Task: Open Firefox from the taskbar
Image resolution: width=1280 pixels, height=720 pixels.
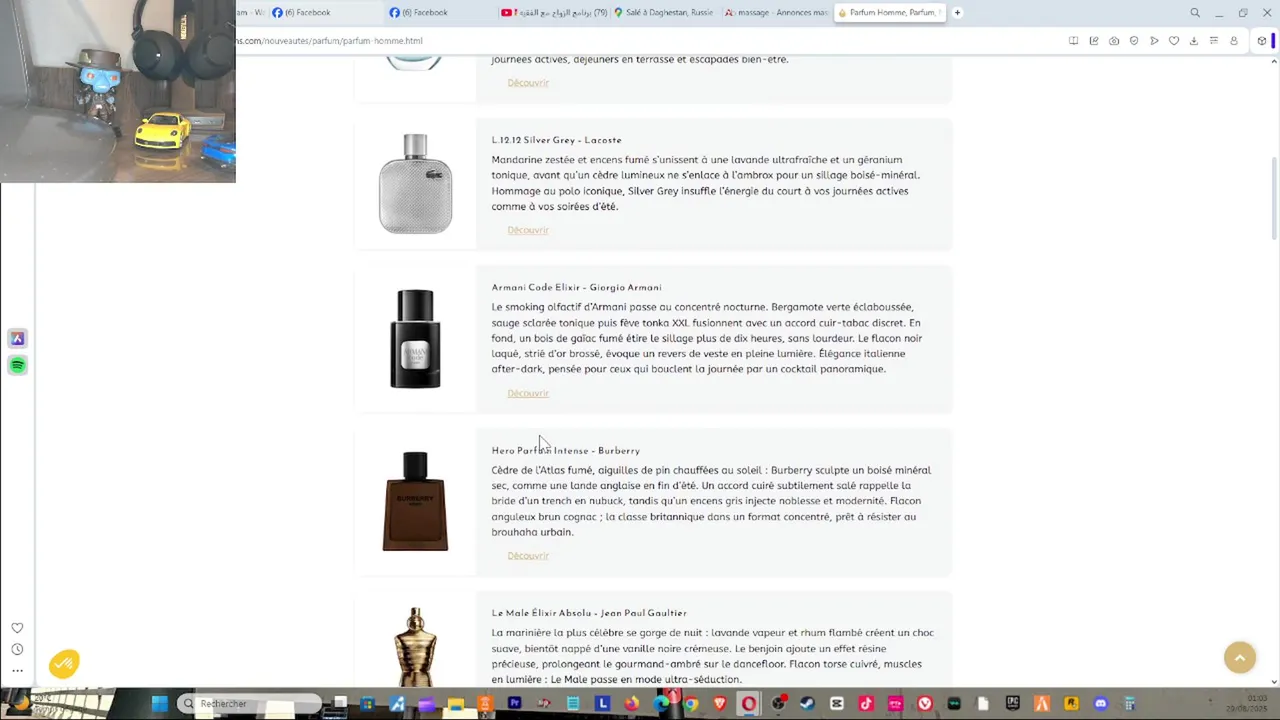Action: 632,704
